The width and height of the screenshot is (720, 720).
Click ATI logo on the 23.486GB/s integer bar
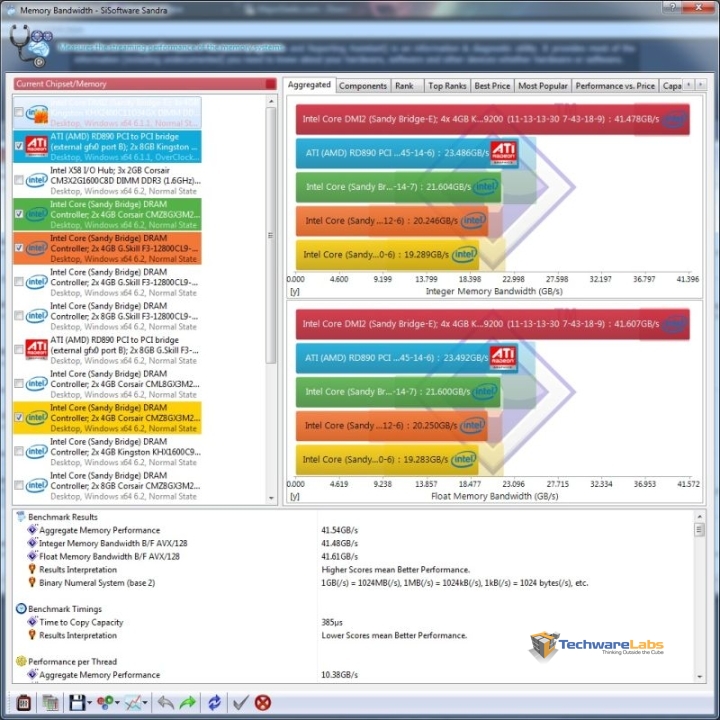[x=504, y=152]
